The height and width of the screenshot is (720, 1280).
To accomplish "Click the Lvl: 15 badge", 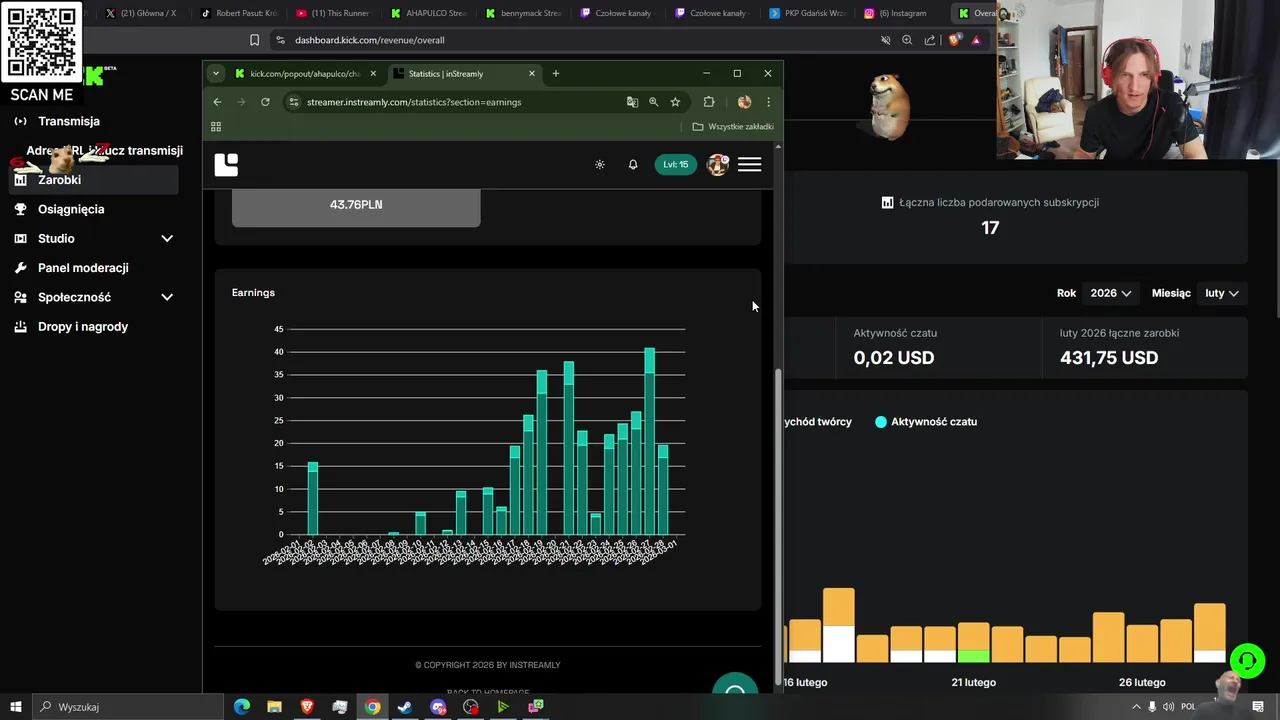I will coord(676,165).
